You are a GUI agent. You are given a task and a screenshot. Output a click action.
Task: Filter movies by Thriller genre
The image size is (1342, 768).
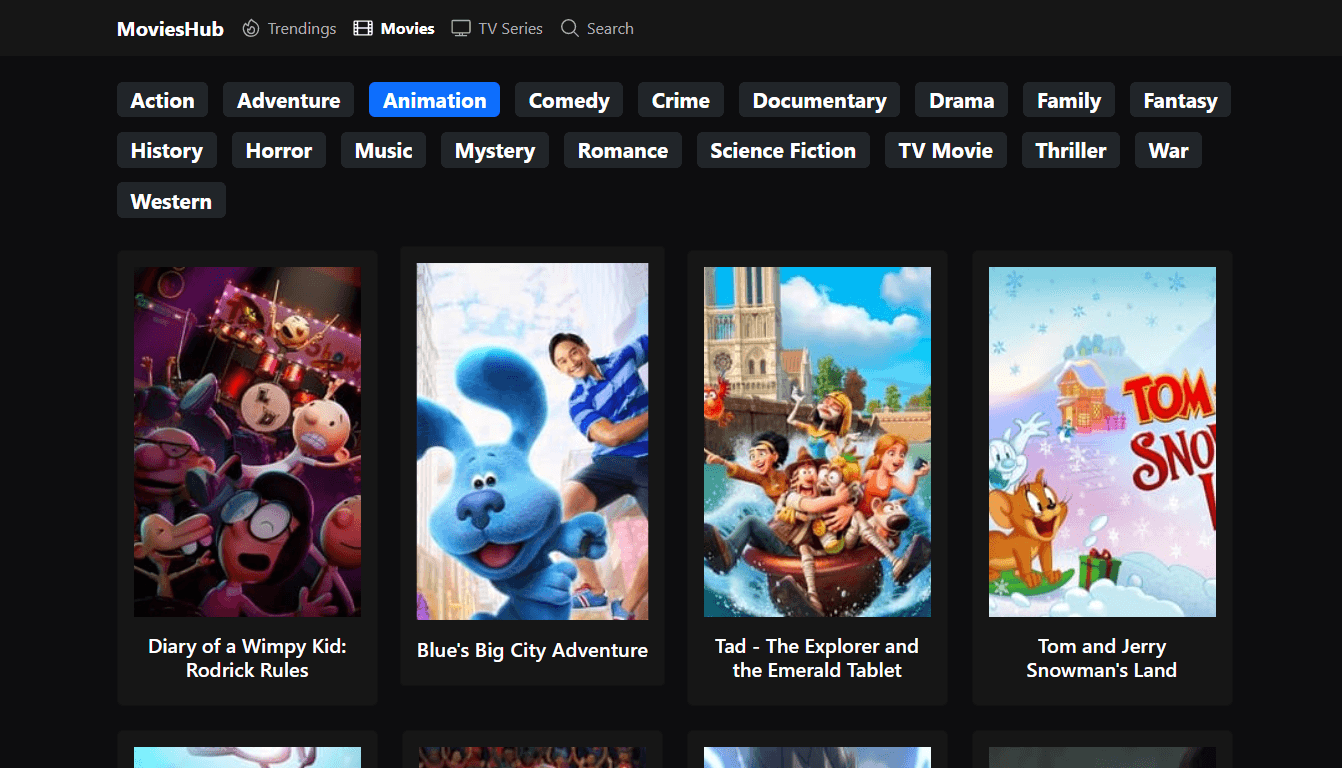1071,150
